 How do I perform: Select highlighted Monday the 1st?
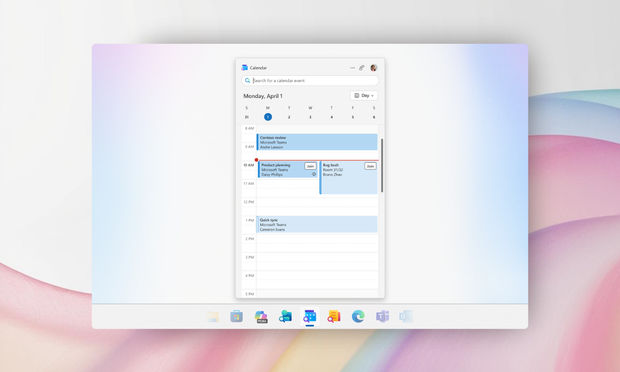(268, 117)
